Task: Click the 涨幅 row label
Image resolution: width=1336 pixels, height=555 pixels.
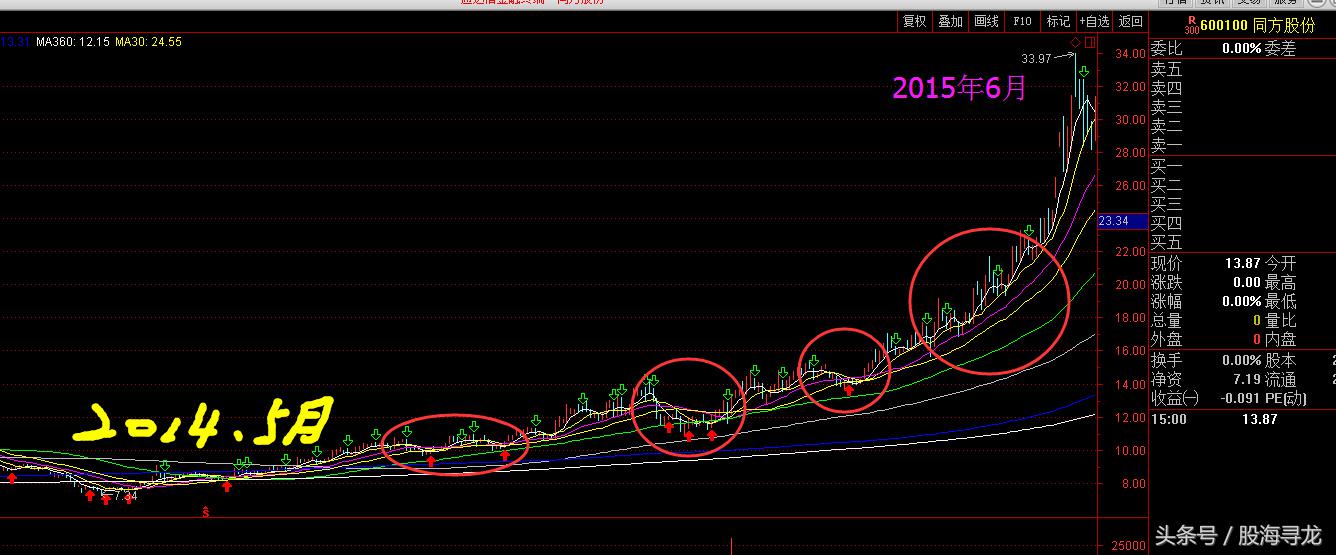Action: (1166, 302)
